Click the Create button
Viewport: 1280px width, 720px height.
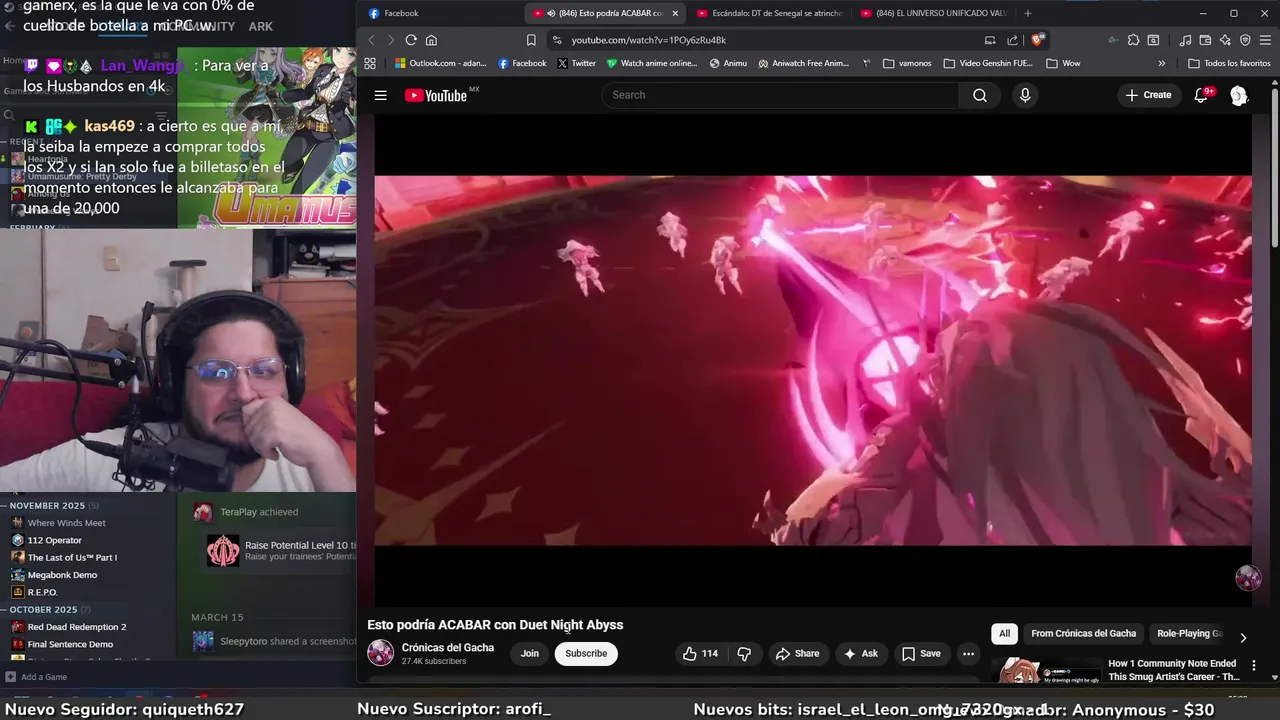tap(1148, 95)
